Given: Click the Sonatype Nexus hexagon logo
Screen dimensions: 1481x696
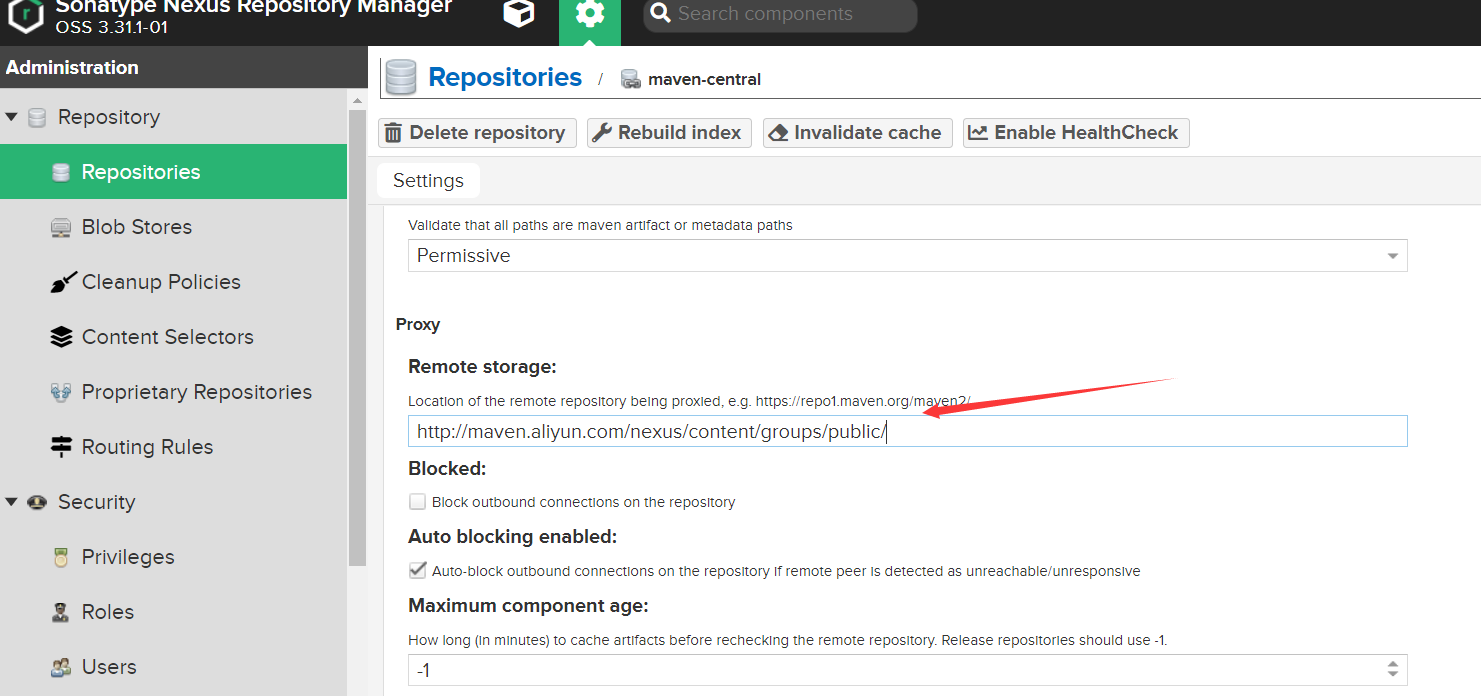Looking at the screenshot, I should 26,15.
